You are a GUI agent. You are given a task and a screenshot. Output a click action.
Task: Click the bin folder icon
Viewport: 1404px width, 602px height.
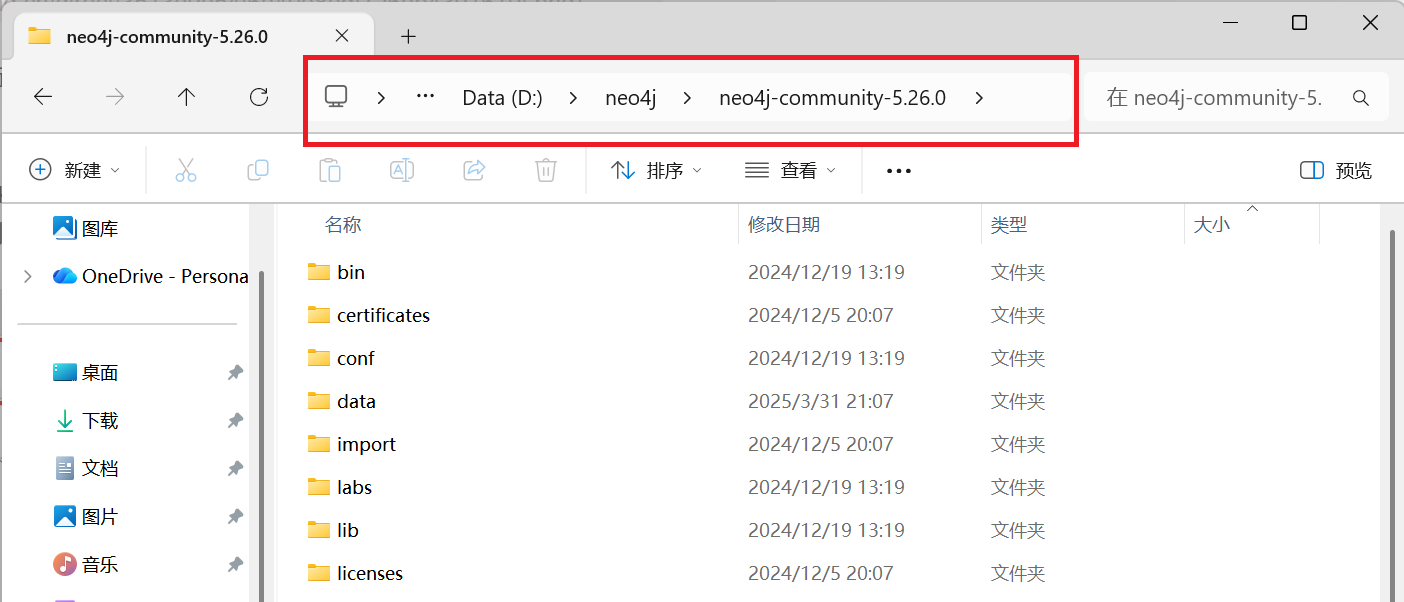319,272
